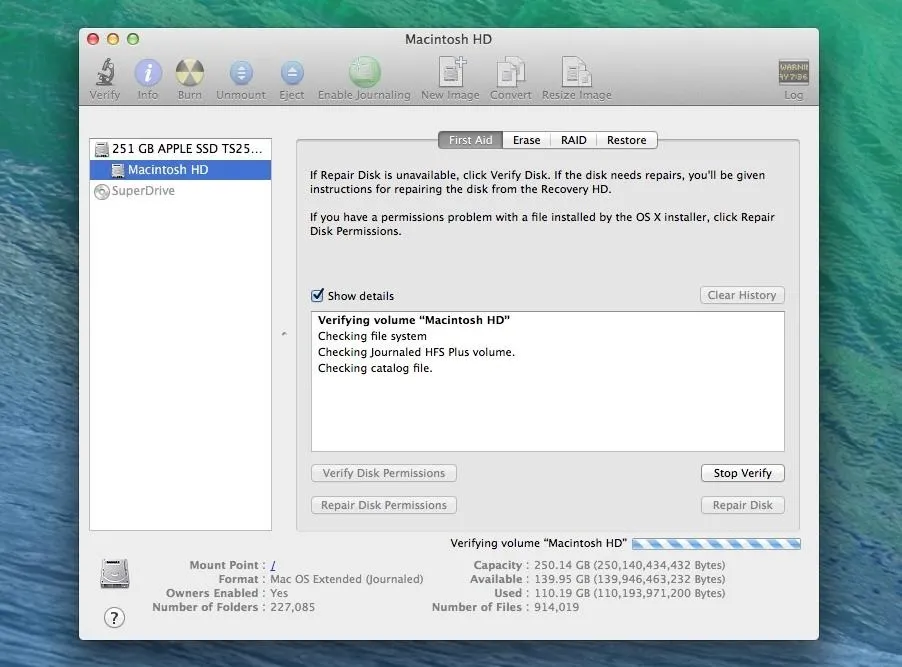
Task: Click the sidebar splitter handle dot
Action: [284, 334]
